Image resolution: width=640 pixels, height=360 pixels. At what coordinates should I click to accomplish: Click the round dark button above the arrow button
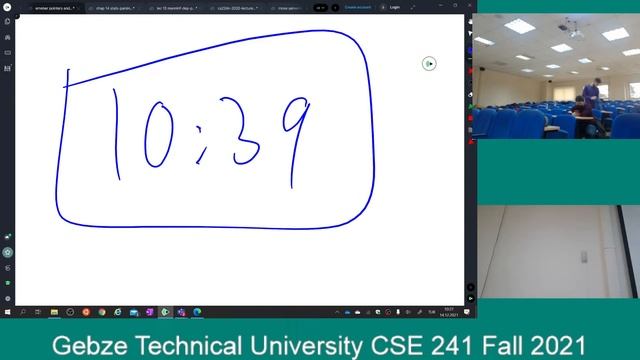tap(471, 287)
